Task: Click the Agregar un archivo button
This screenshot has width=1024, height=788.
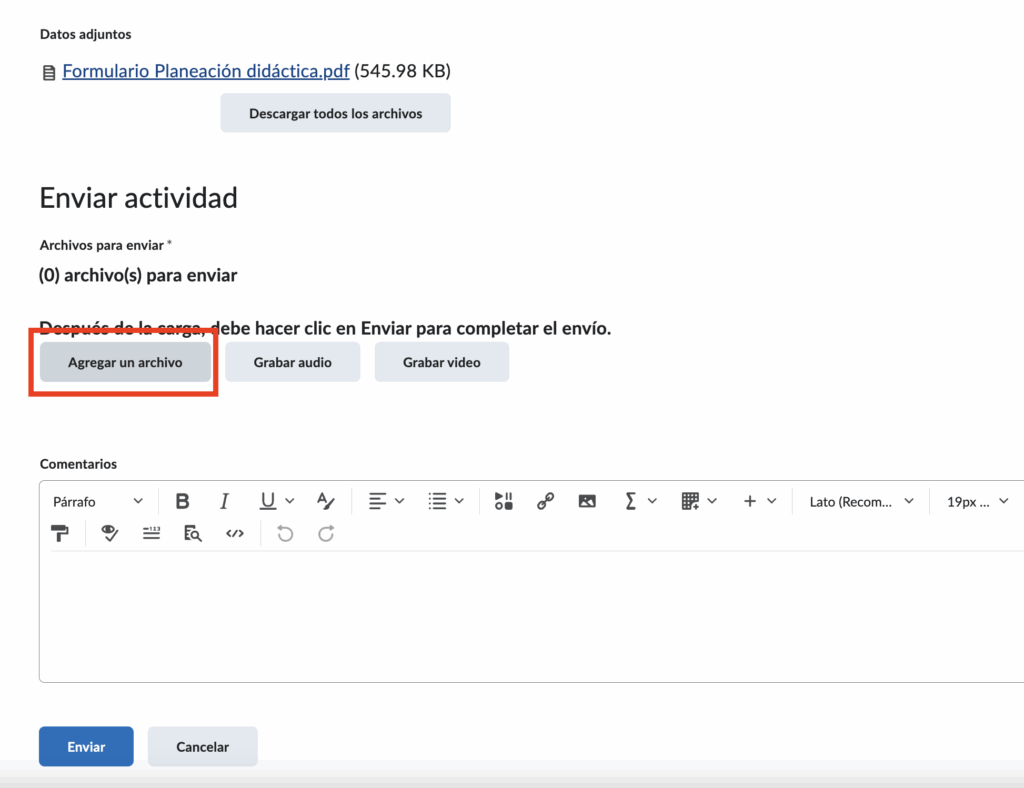Action: click(x=125, y=362)
